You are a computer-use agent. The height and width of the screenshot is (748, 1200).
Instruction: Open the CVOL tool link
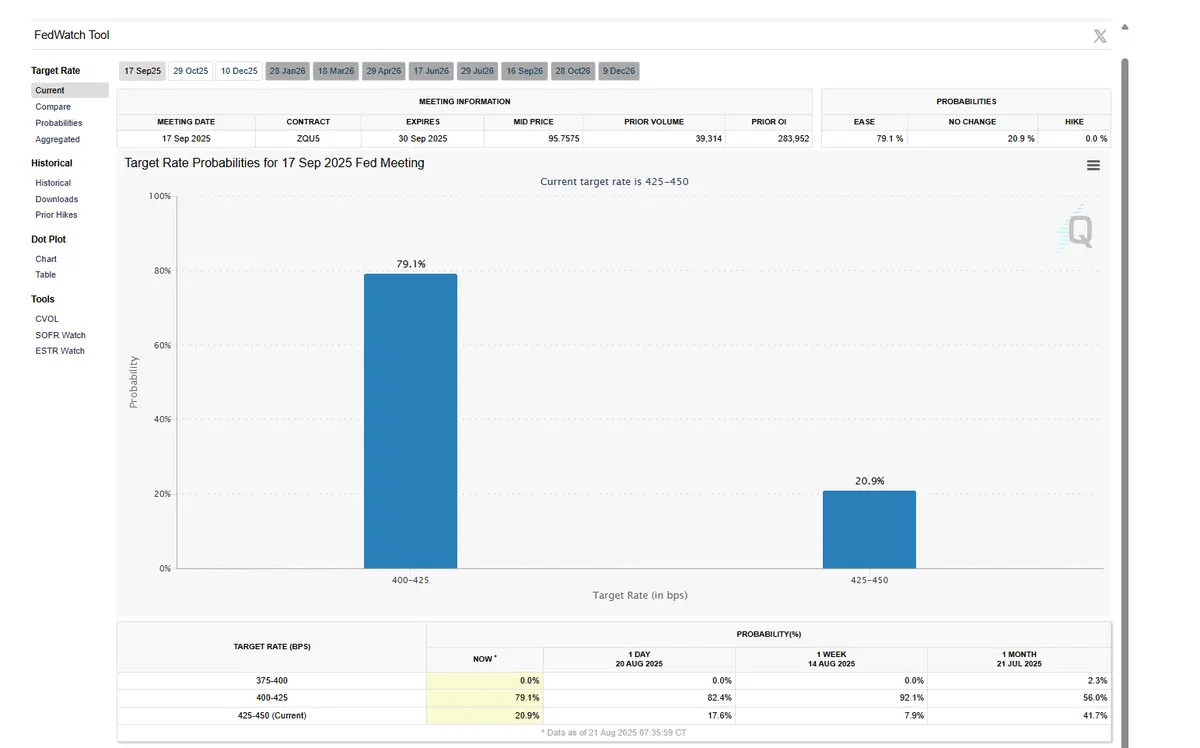(x=47, y=319)
